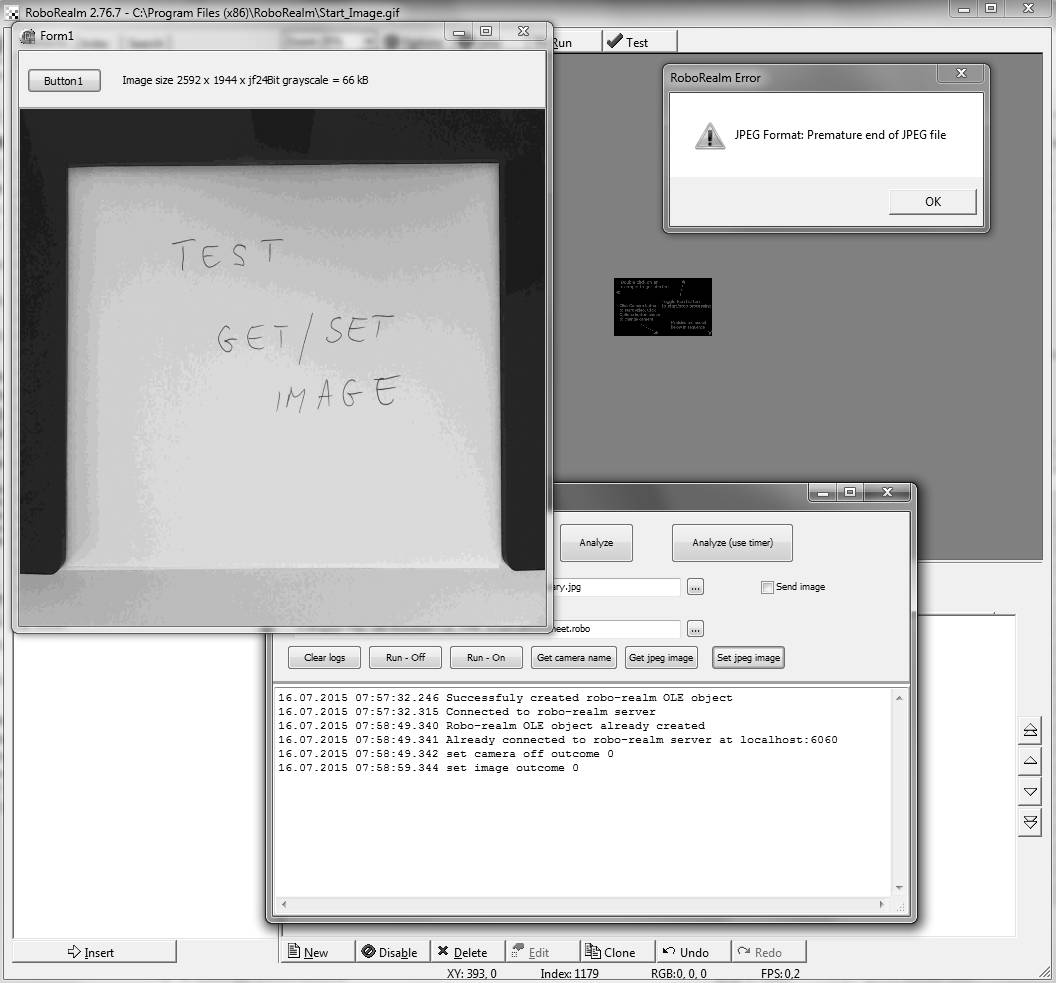Enable the Send image checkbox
The width and height of the screenshot is (1056, 983).
(767, 587)
